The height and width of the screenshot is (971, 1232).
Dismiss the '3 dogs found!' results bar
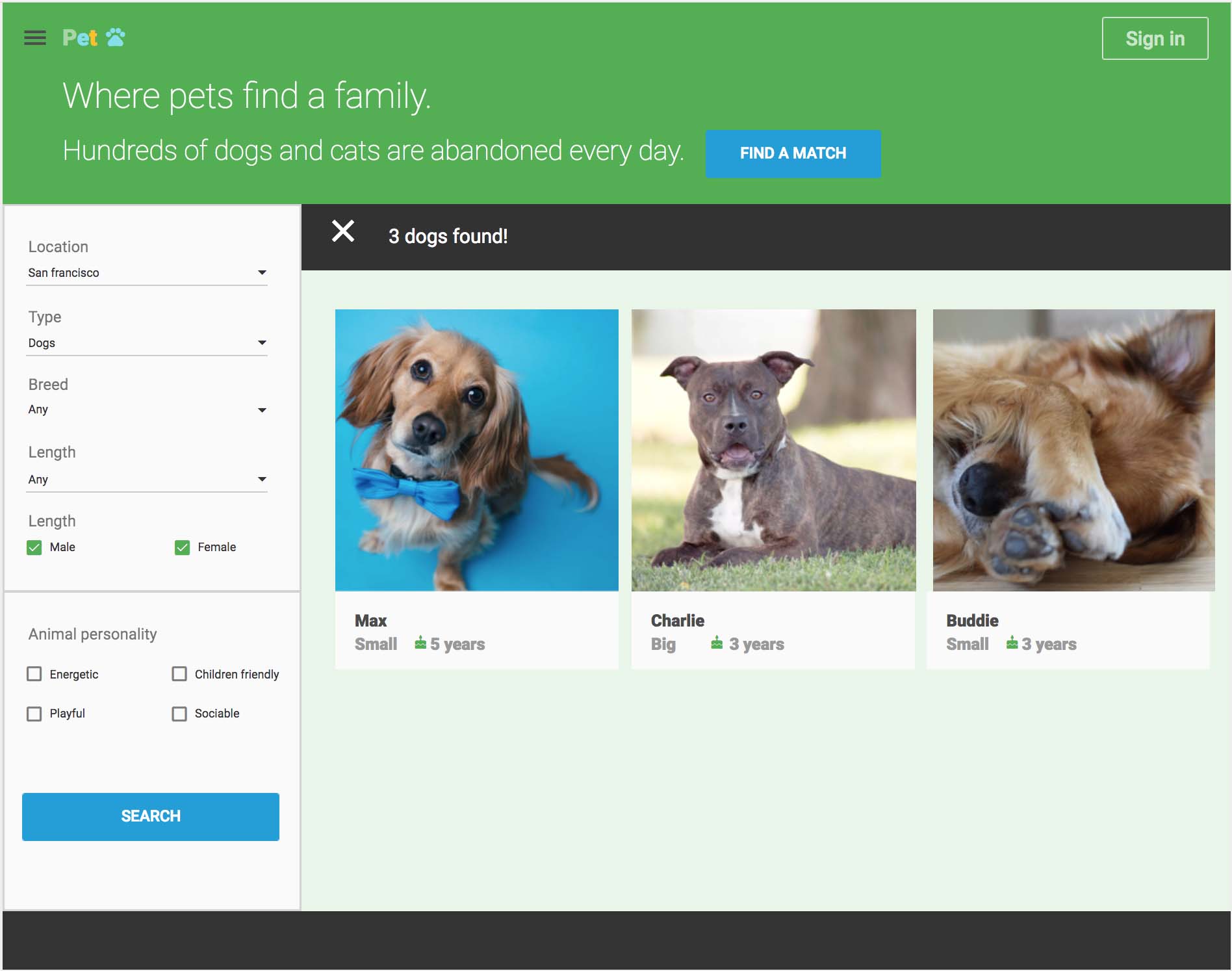(x=343, y=231)
